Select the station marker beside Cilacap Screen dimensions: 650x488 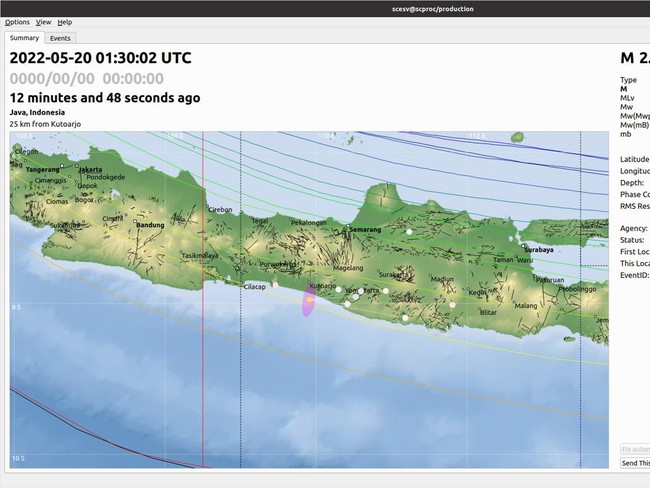tap(276, 286)
